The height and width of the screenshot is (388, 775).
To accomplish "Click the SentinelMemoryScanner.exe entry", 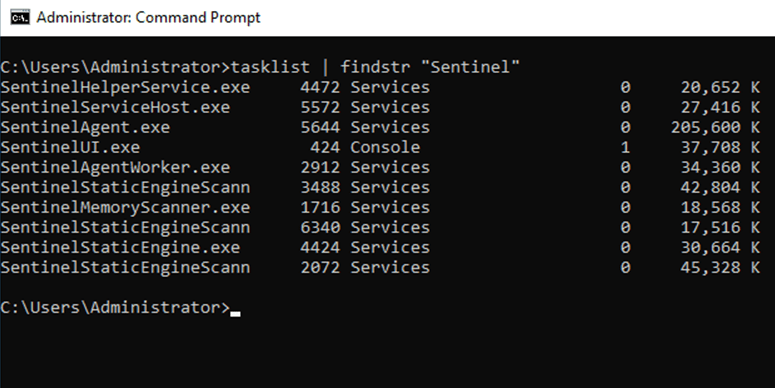I will 125,208.
